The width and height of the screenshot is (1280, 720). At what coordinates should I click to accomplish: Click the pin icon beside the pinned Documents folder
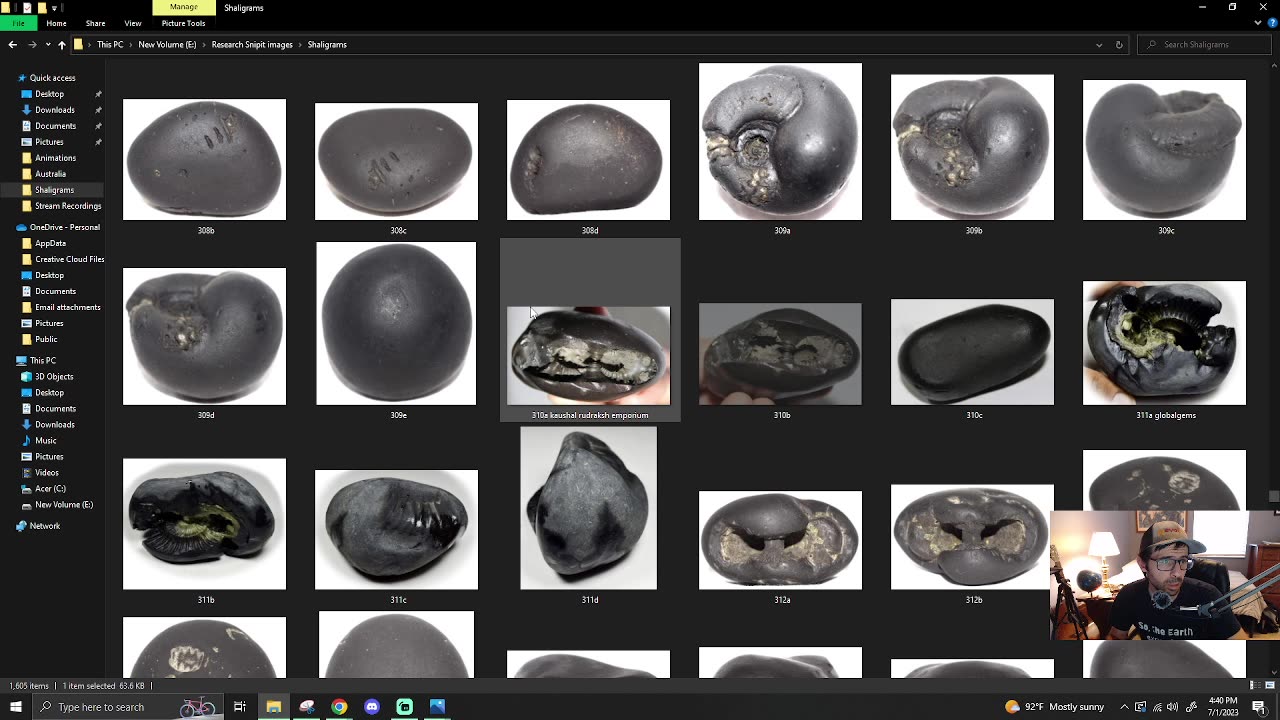98,126
